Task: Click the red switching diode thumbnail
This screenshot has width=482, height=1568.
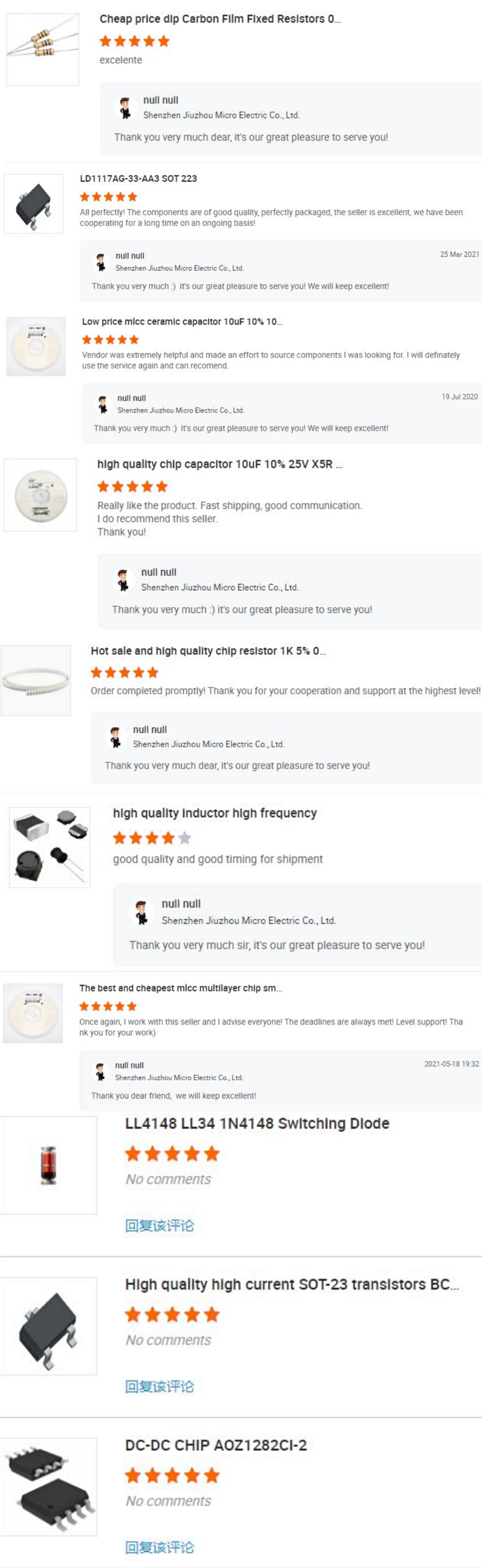Action: [x=49, y=1165]
